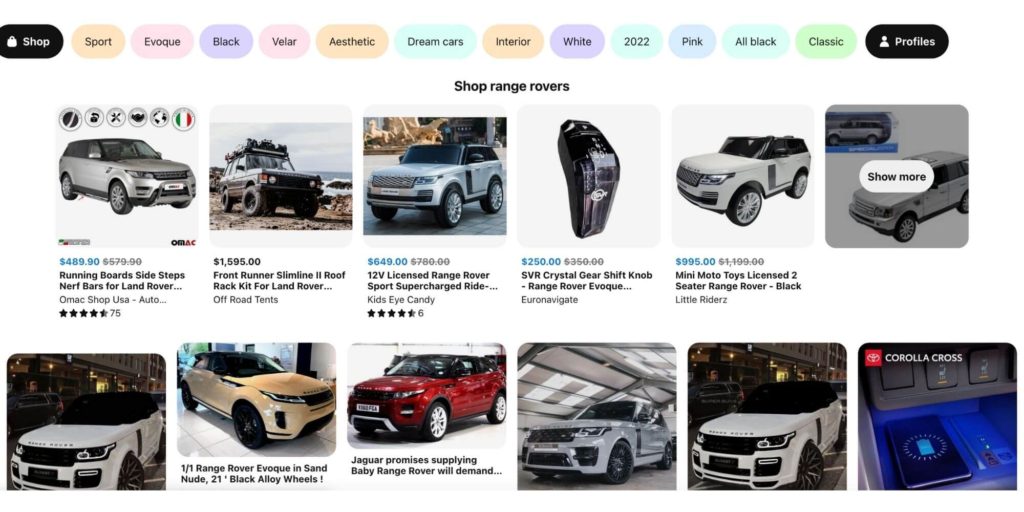This screenshot has width=1024, height=512.
Task: Click the star rating under 12V Licensed Range Rover
Action: (391, 313)
